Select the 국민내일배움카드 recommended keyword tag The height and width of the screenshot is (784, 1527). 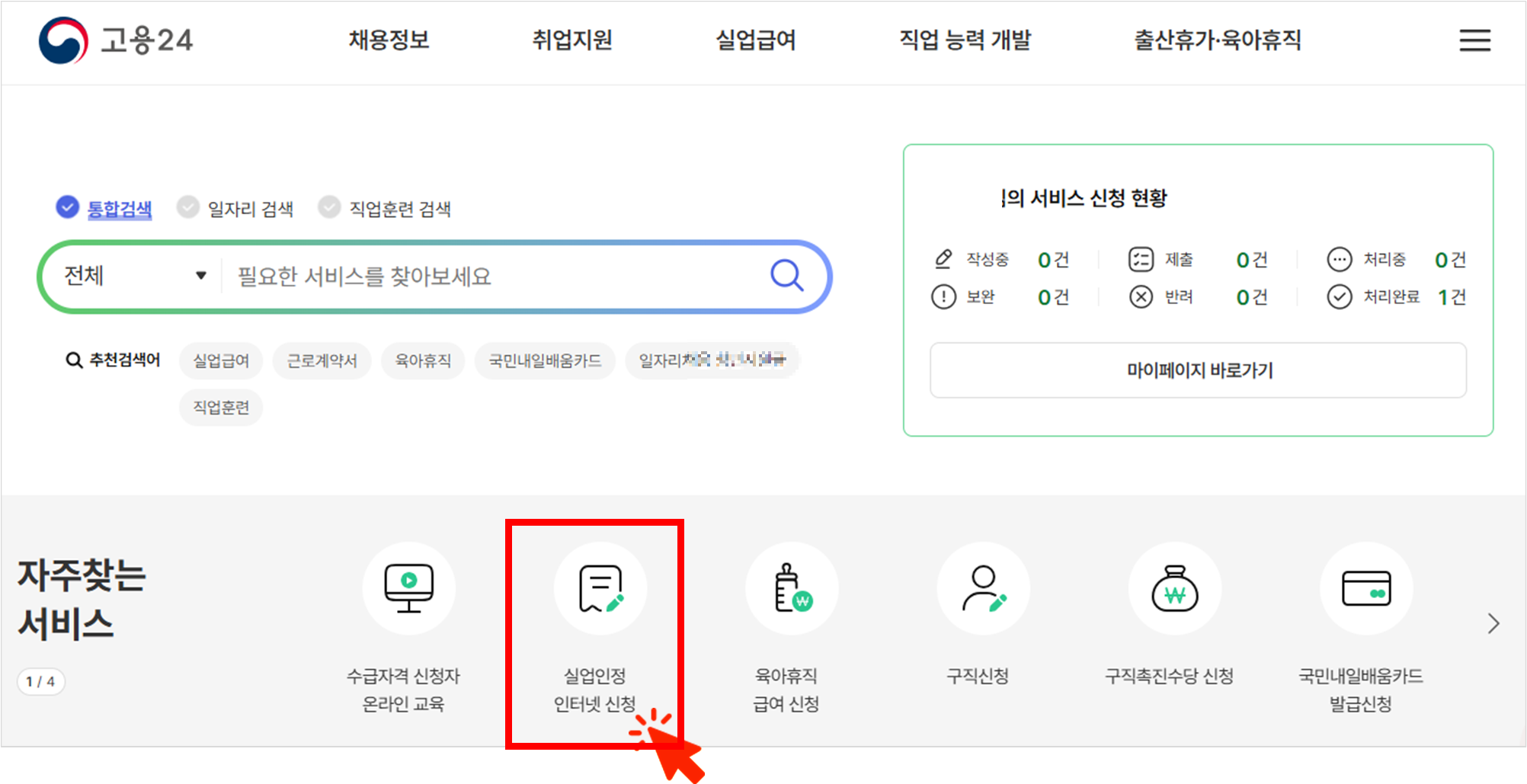point(544,360)
